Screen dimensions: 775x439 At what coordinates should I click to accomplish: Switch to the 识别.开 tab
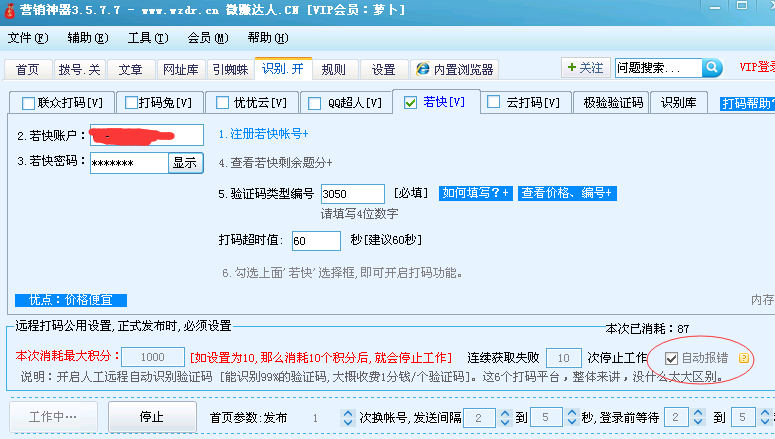point(283,68)
